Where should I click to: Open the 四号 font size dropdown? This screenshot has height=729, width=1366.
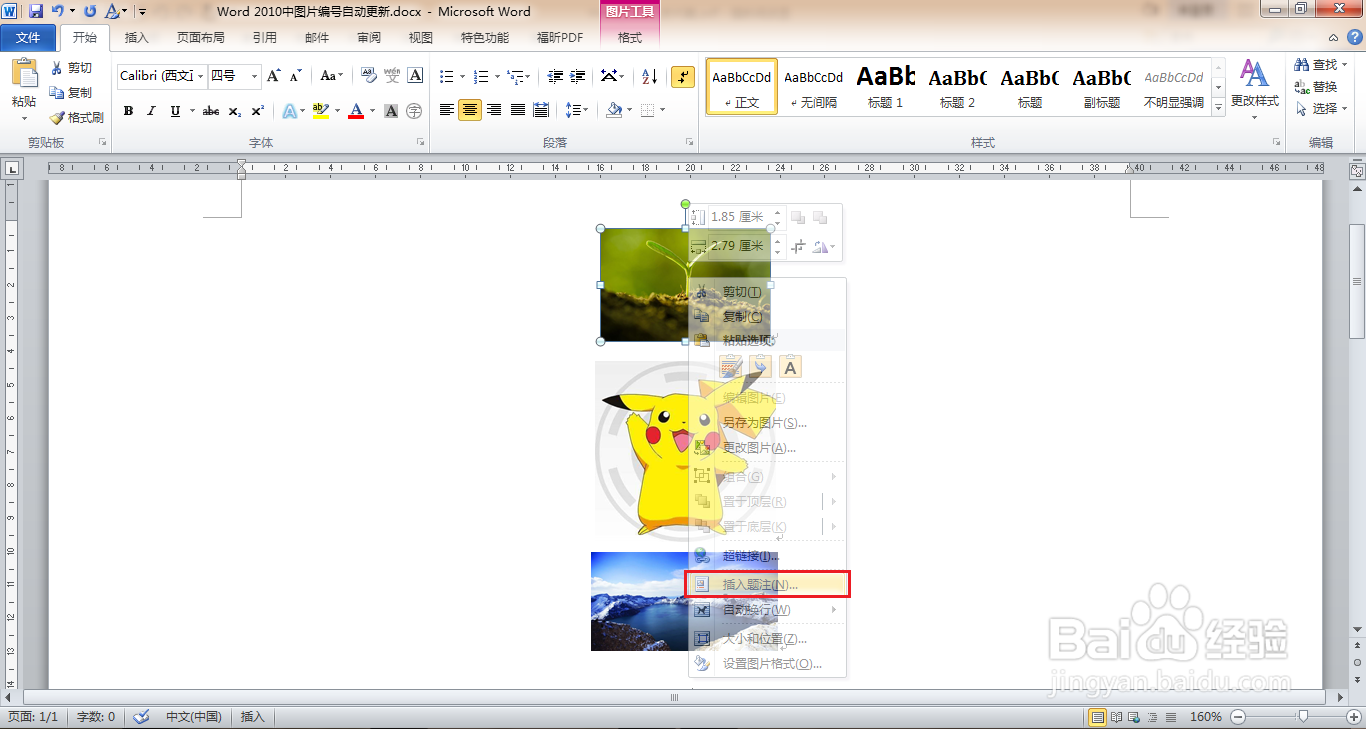(254, 76)
